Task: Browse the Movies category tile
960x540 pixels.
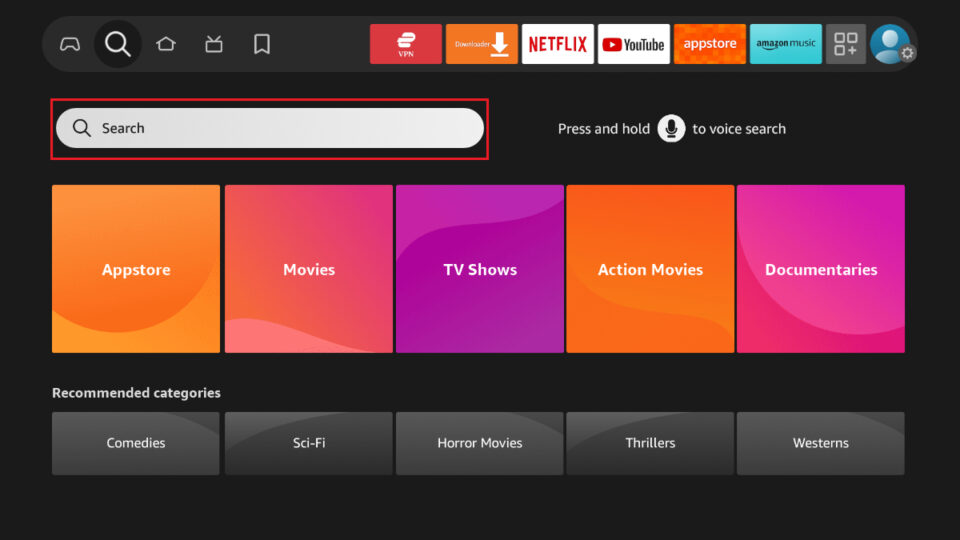Action: point(309,269)
